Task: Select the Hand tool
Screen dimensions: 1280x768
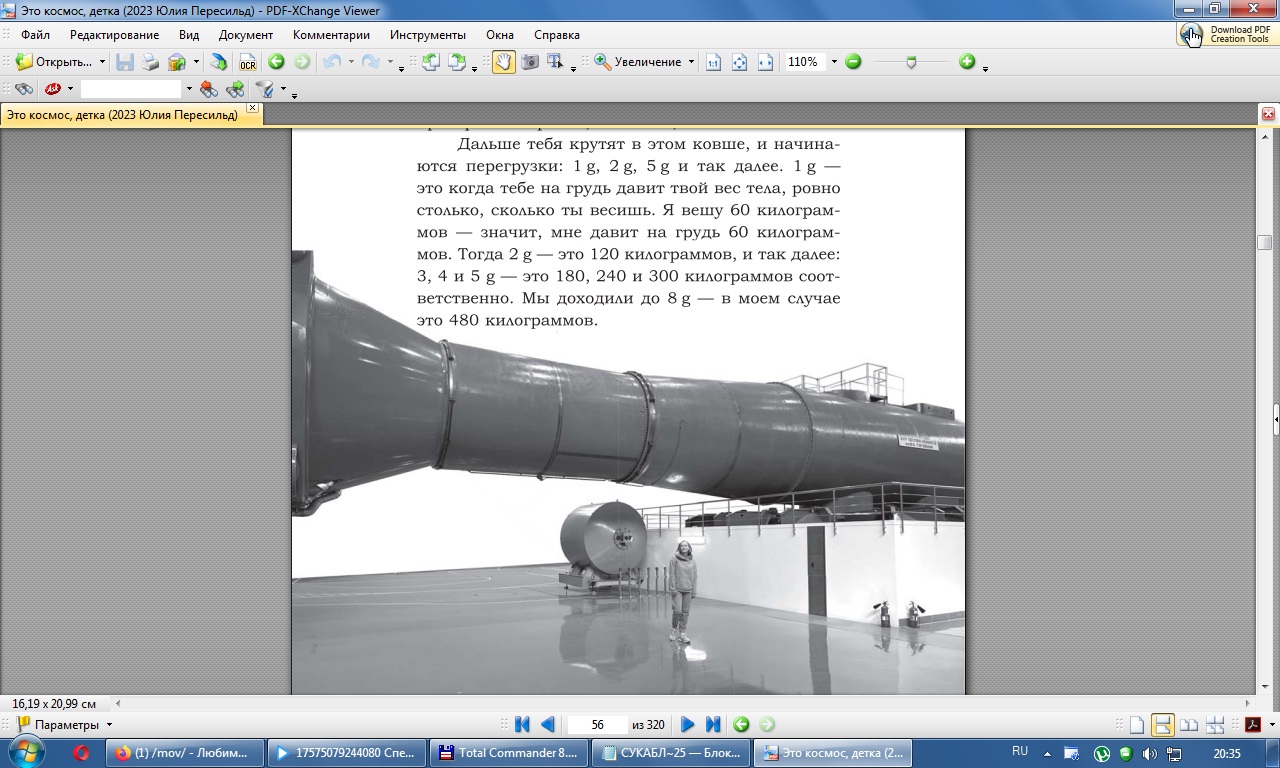Action: click(x=503, y=62)
